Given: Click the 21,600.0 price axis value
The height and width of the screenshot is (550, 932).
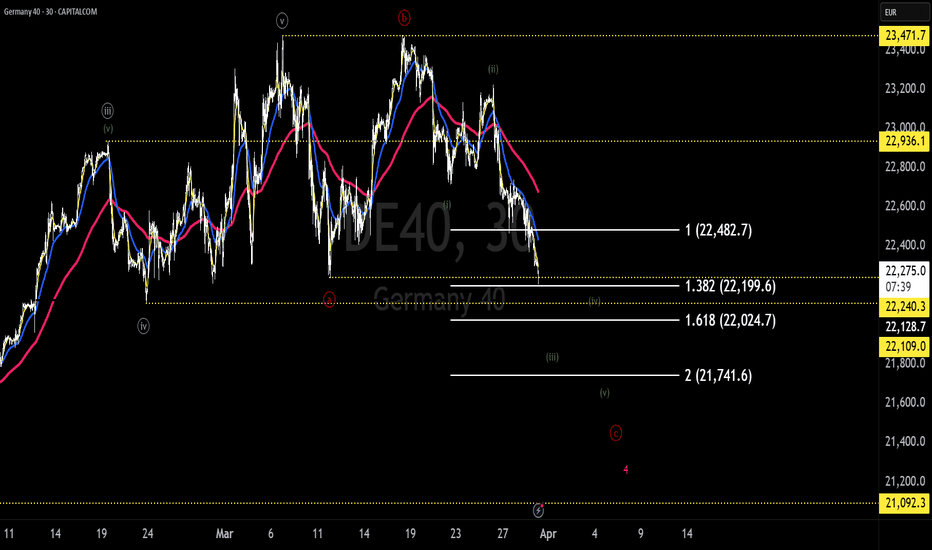Looking at the screenshot, I should (x=905, y=403).
